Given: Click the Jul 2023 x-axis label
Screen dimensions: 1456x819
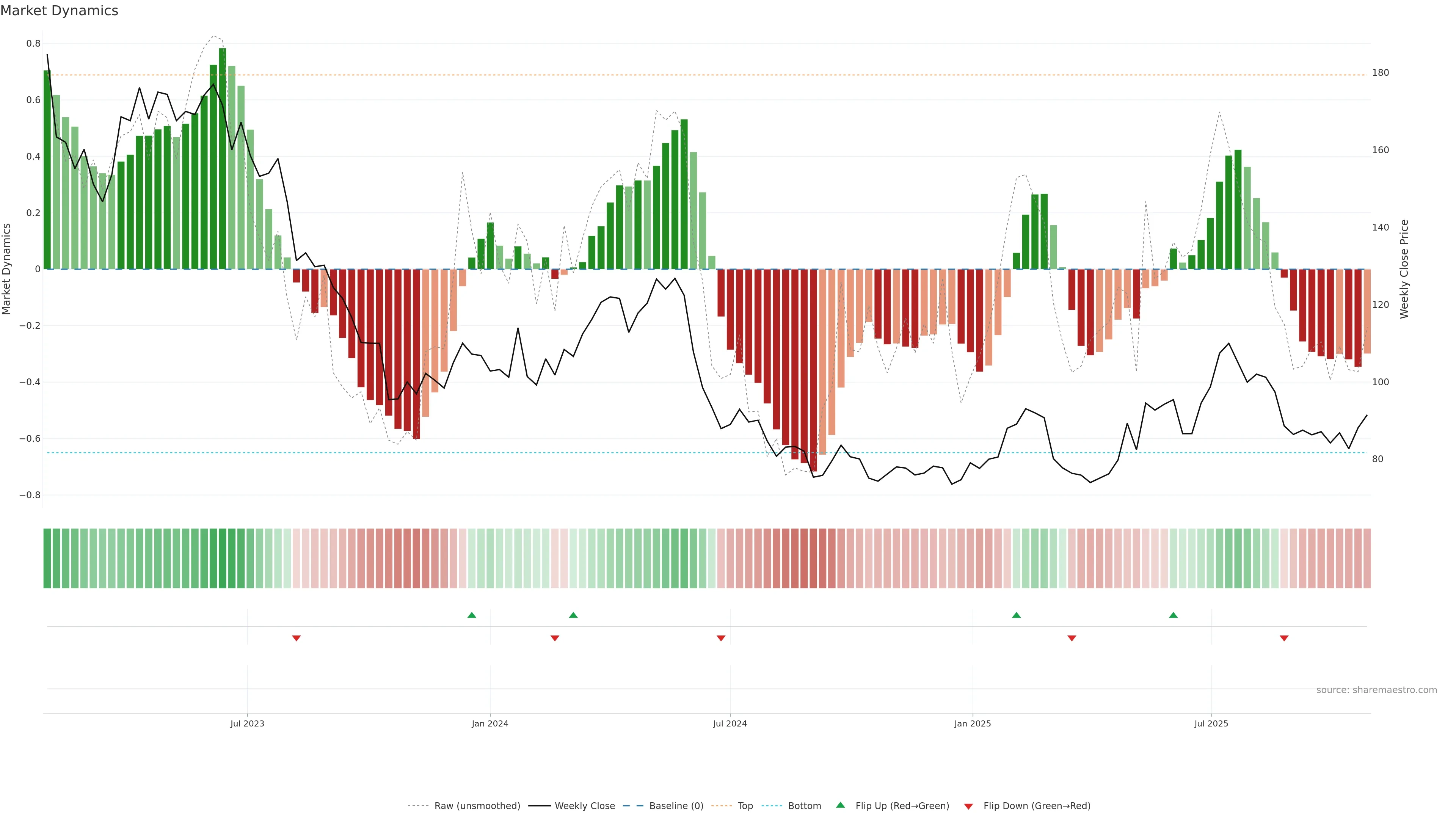Looking at the screenshot, I should [247, 723].
